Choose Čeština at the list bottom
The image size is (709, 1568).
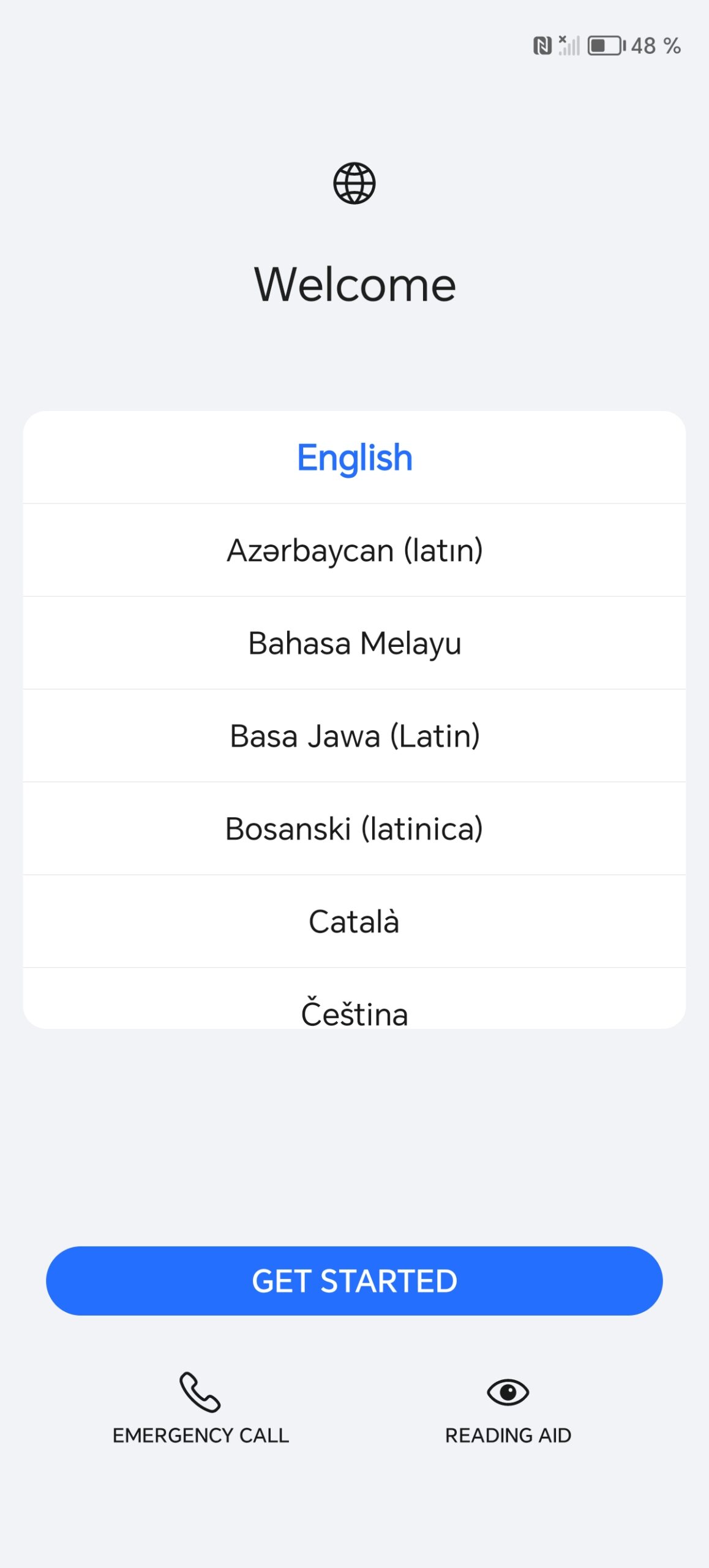[x=354, y=1011]
